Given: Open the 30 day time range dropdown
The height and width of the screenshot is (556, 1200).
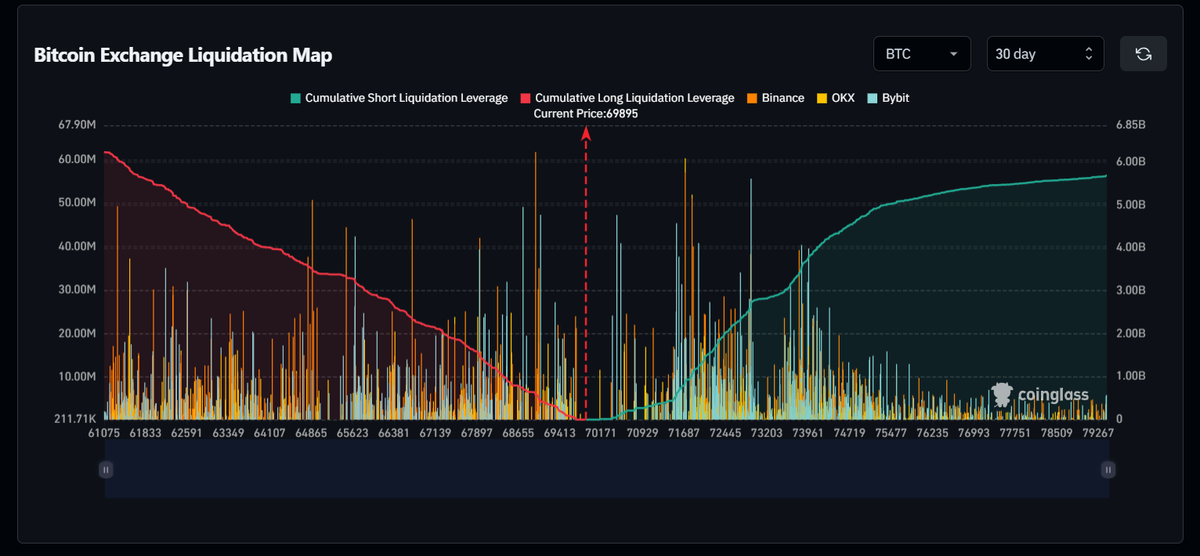Looking at the screenshot, I should tap(1045, 54).
